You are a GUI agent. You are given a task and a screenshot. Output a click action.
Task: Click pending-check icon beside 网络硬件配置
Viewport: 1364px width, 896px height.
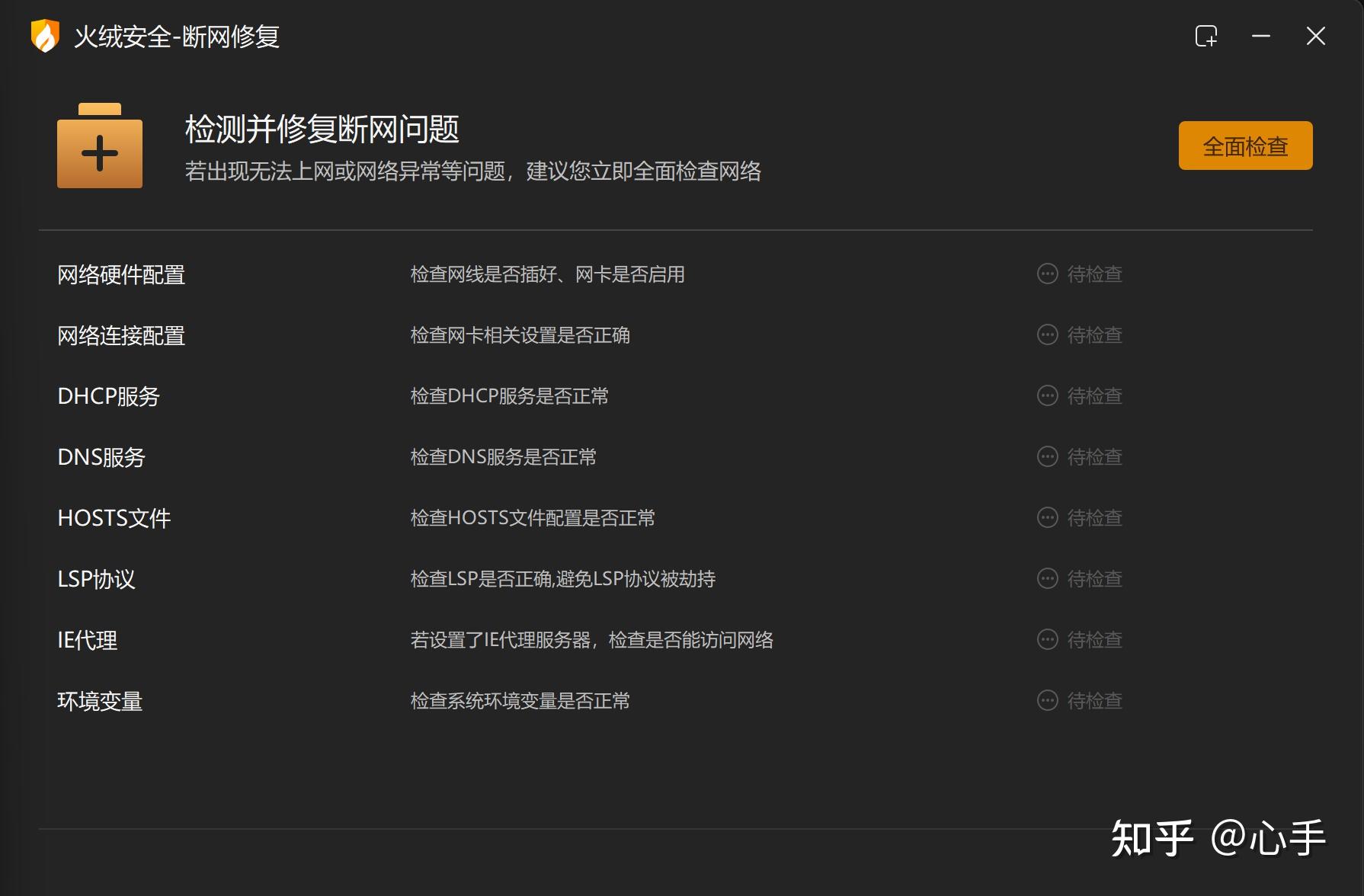1048,274
